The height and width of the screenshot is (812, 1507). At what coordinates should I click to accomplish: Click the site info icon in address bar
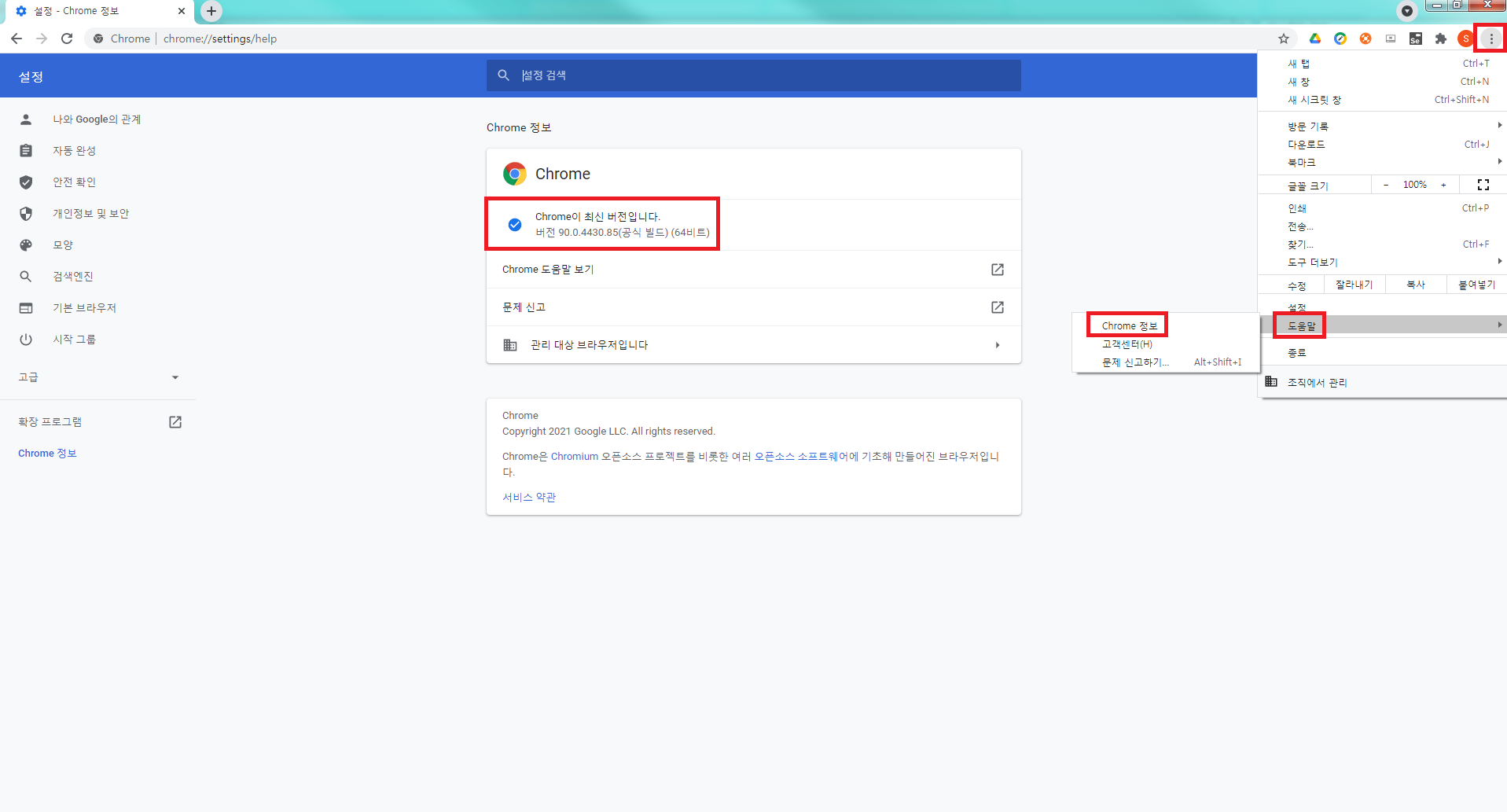click(98, 39)
